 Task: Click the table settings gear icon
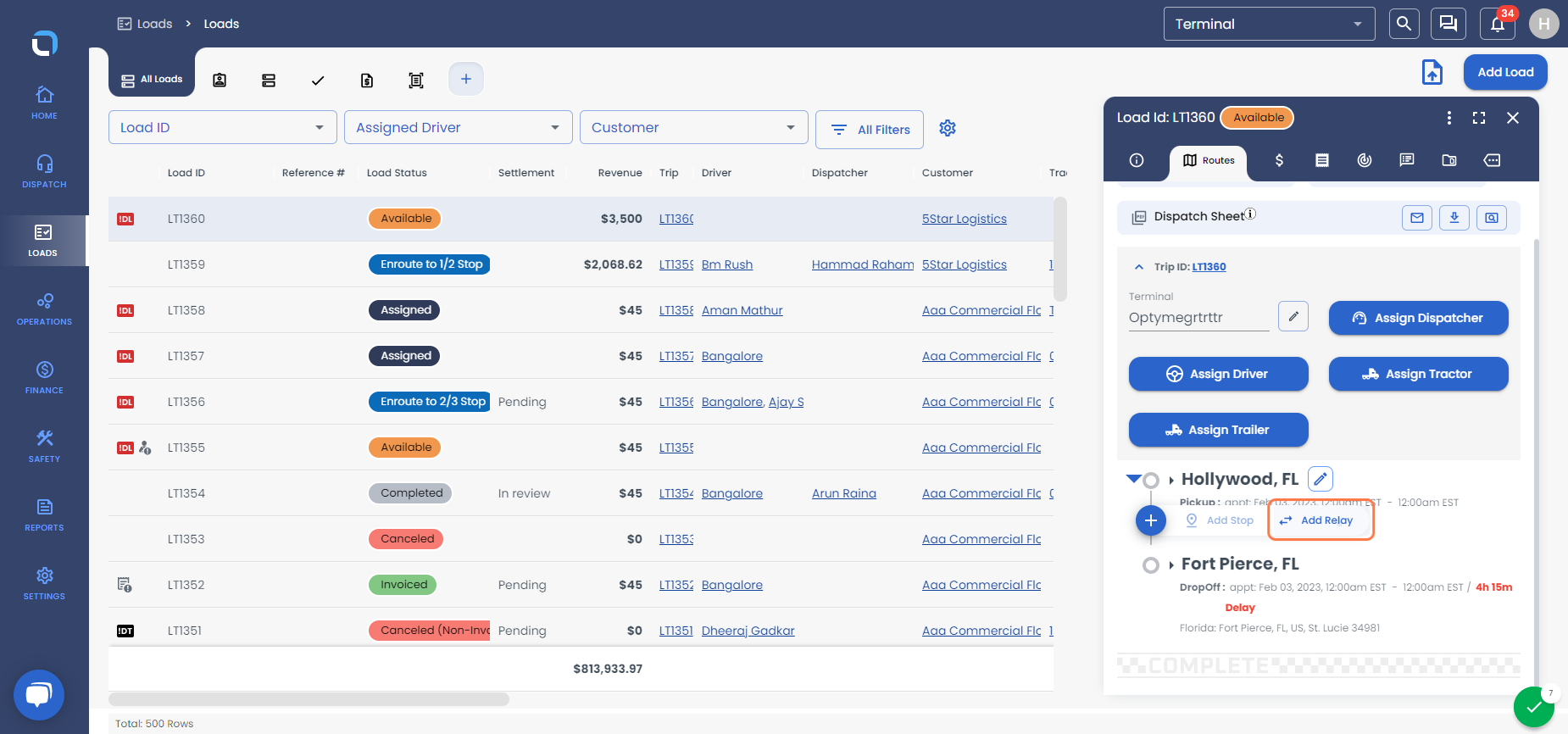[948, 128]
